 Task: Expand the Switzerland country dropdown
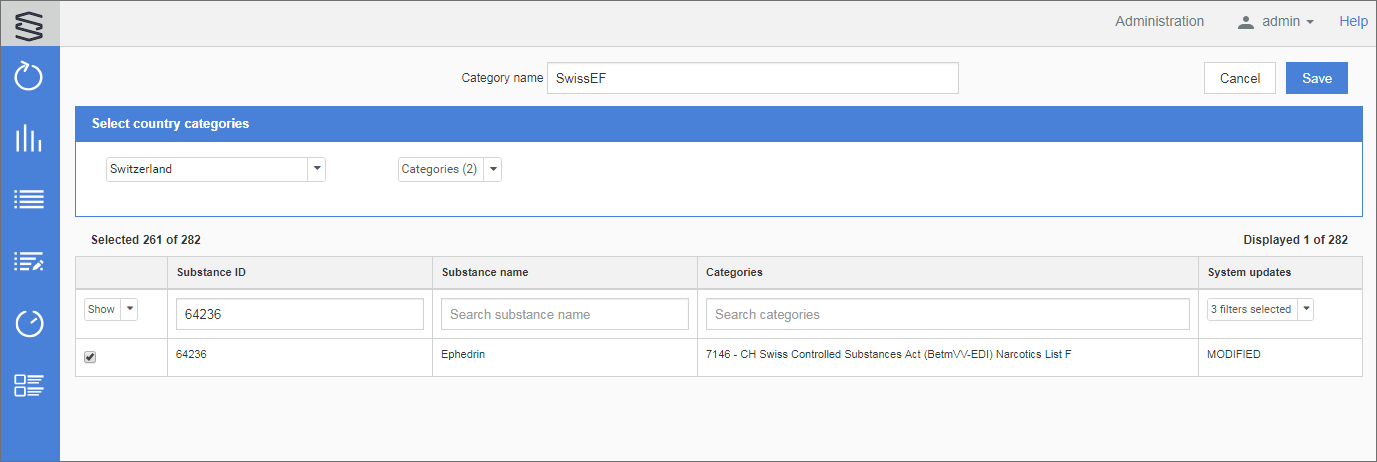point(317,169)
